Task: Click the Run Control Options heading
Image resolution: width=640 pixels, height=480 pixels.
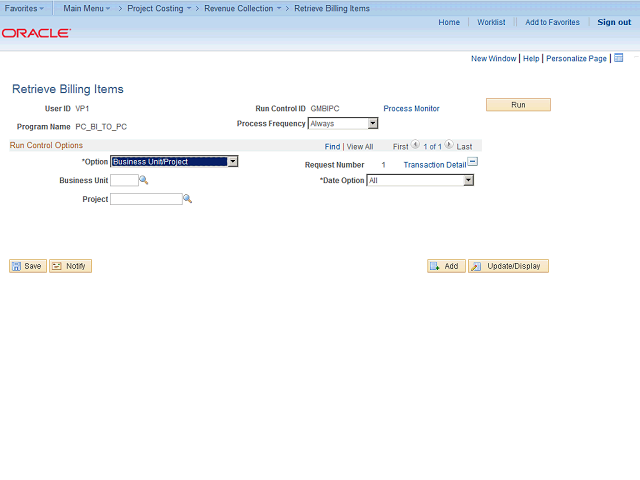Action: coord(46,145)
